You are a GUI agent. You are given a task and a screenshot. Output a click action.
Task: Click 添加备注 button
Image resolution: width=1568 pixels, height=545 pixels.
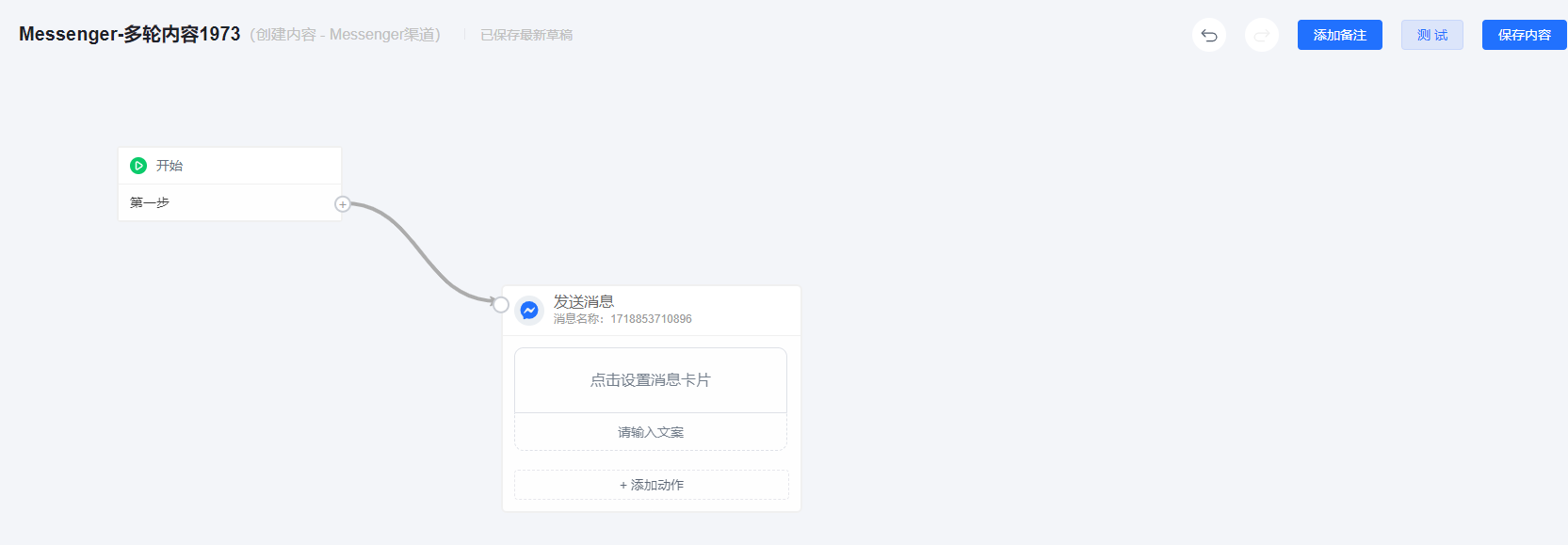(x=1339, y=35)
